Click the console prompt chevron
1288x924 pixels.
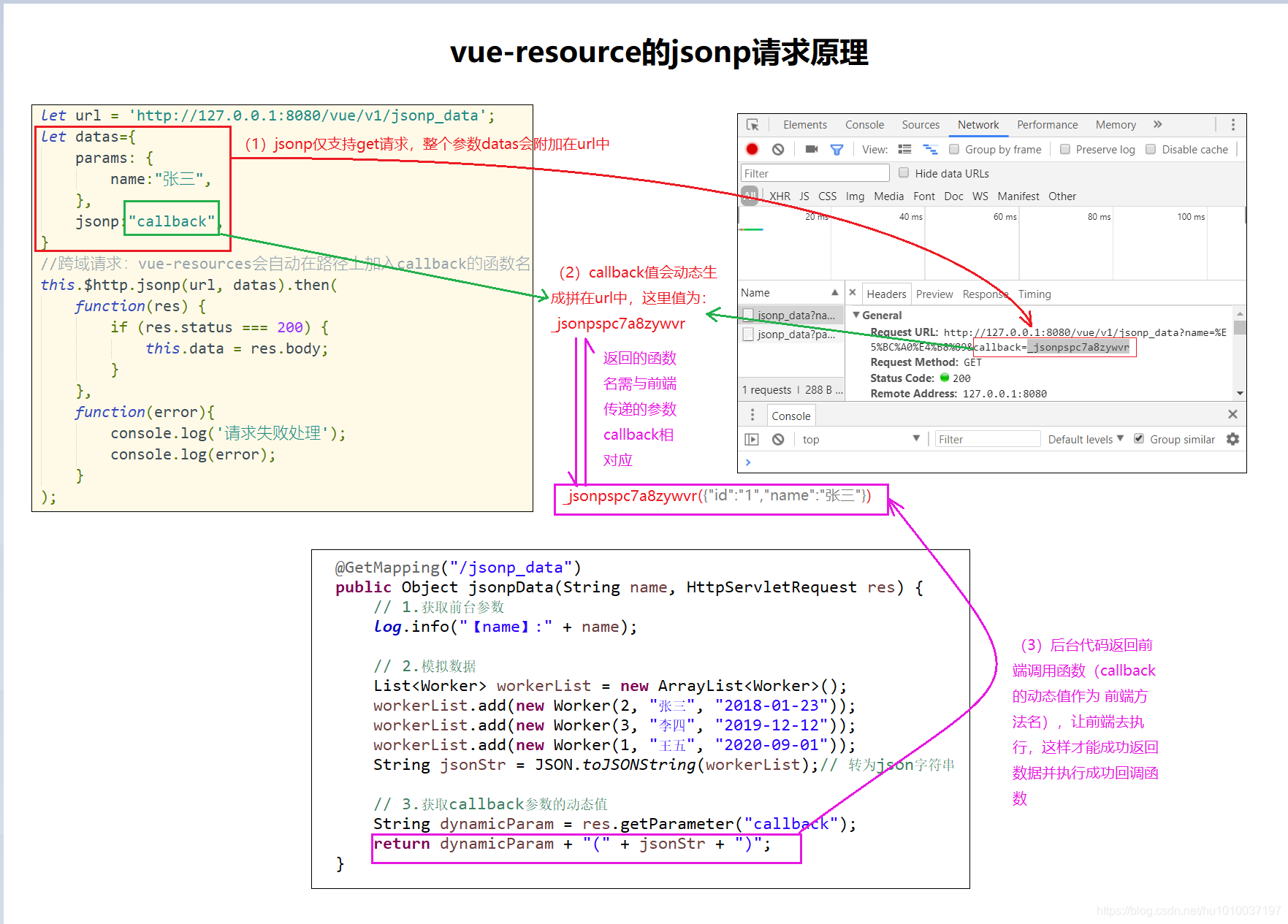point(747,462)
